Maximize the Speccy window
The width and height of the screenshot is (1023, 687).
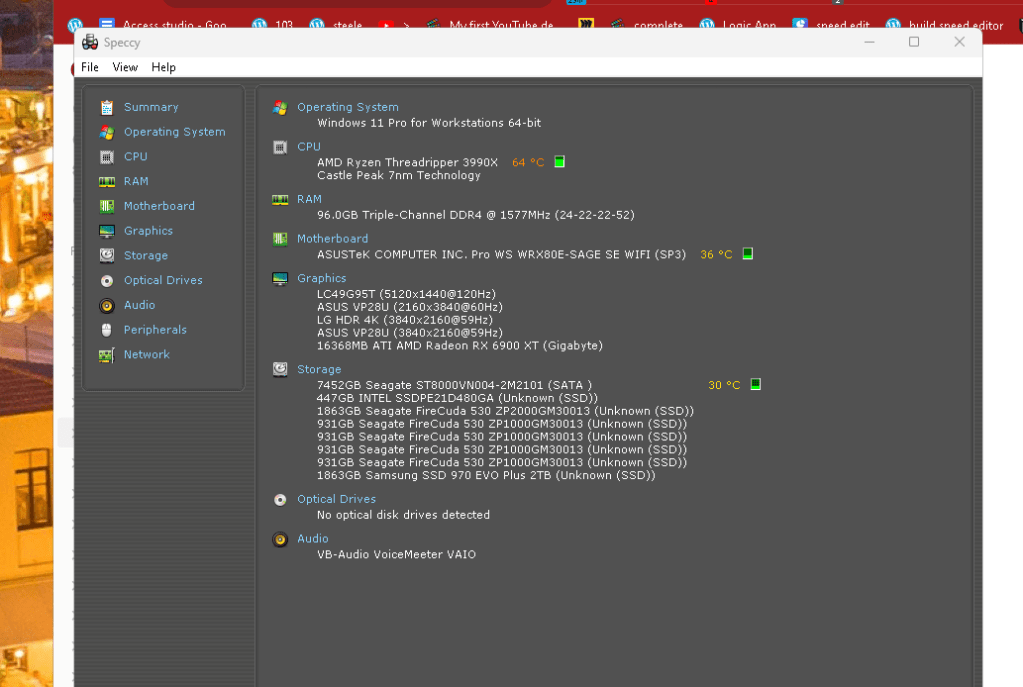click(x=914, y=42)
